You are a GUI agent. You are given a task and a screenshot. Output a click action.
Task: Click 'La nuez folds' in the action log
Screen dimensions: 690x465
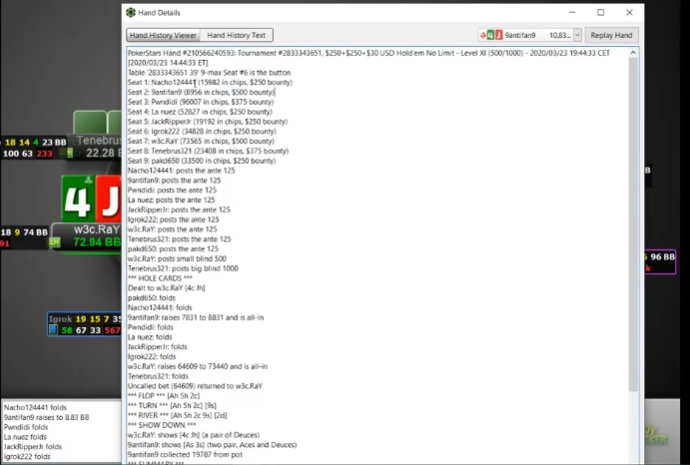pyautogui.click(x=25, y=437)
